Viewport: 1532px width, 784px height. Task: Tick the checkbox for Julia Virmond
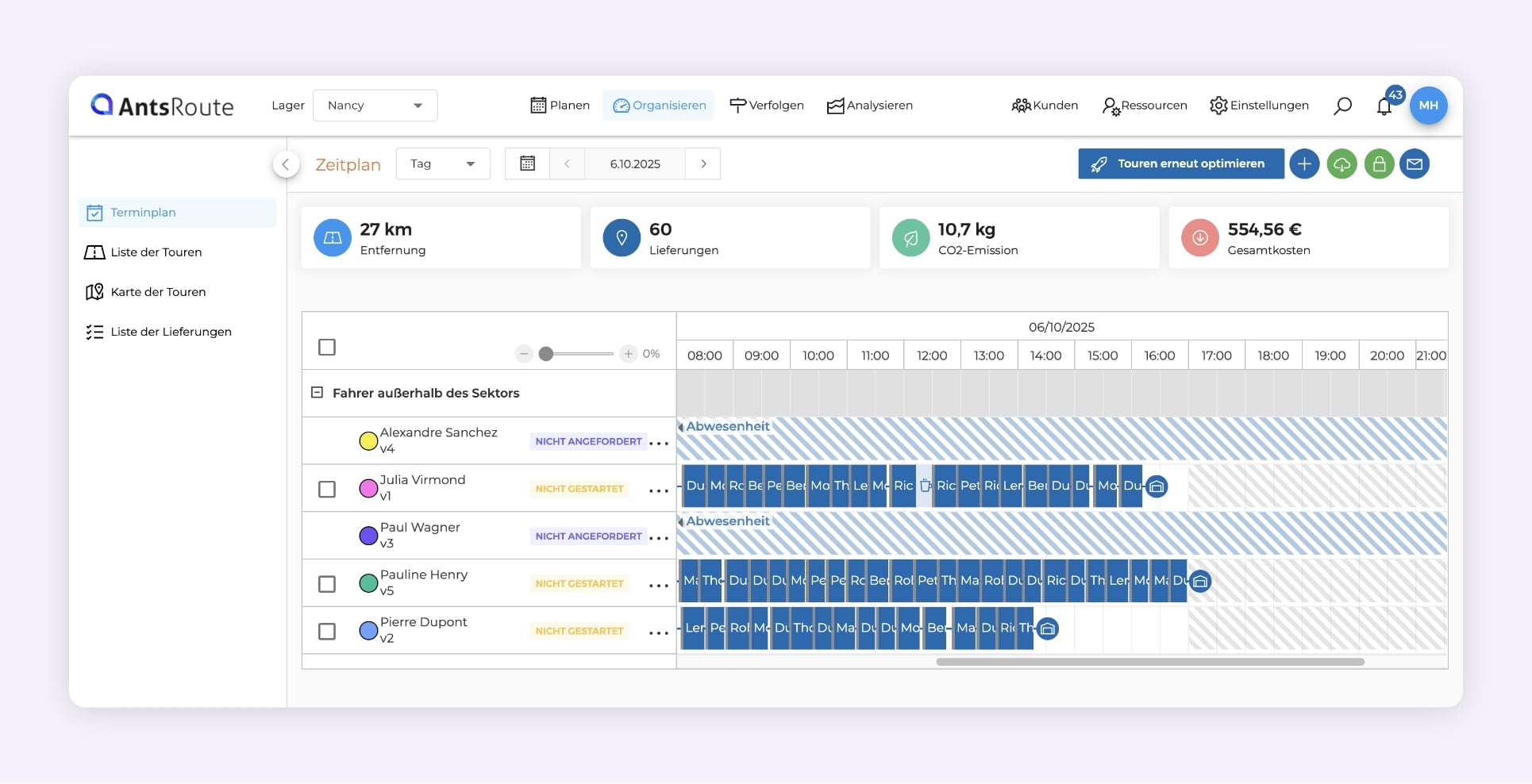[x=327, y=489]
